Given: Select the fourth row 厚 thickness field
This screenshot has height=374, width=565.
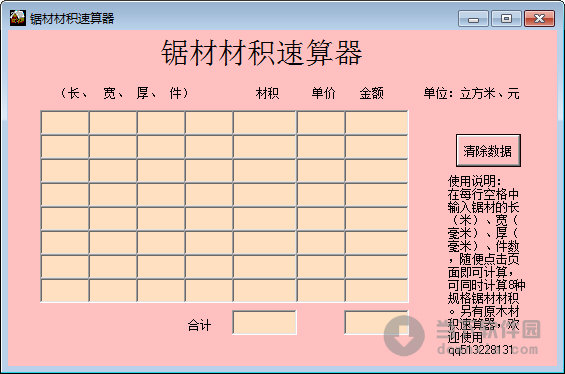Looking at the screenshot, I should pos(161,195).
